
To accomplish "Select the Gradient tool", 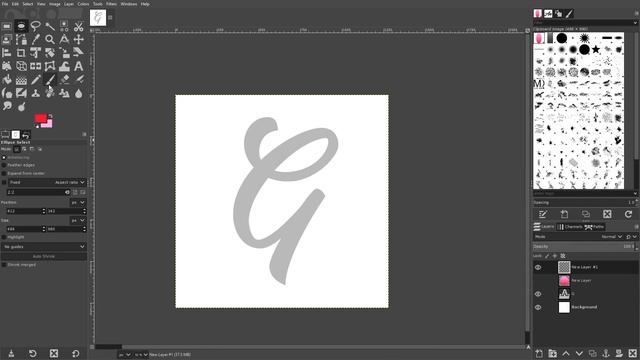I will 21,80.
